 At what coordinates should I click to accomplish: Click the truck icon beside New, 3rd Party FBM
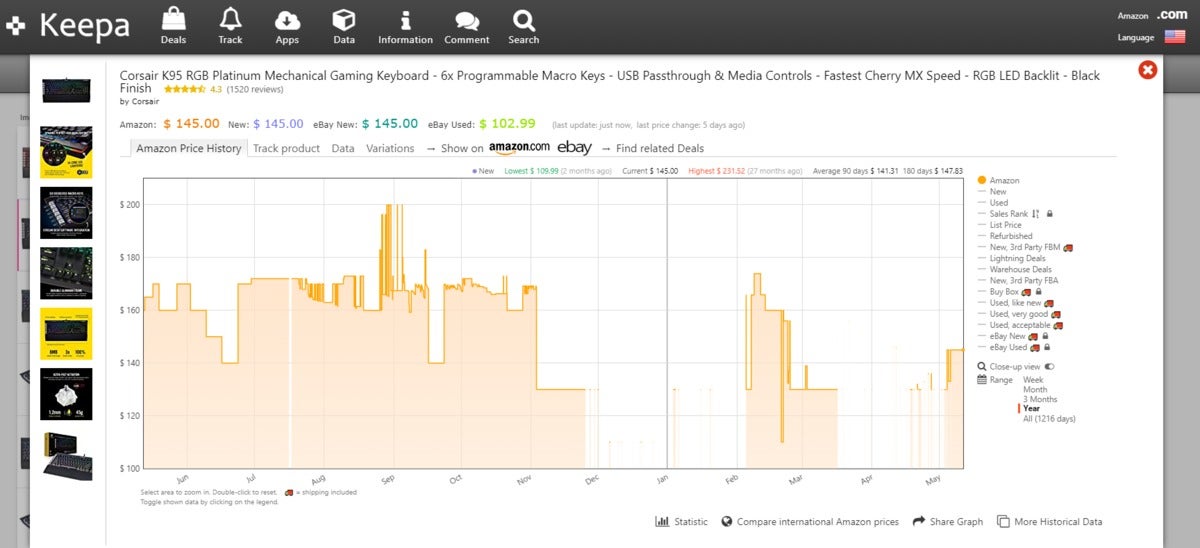pyautogui.click(x=1068, y=247)
